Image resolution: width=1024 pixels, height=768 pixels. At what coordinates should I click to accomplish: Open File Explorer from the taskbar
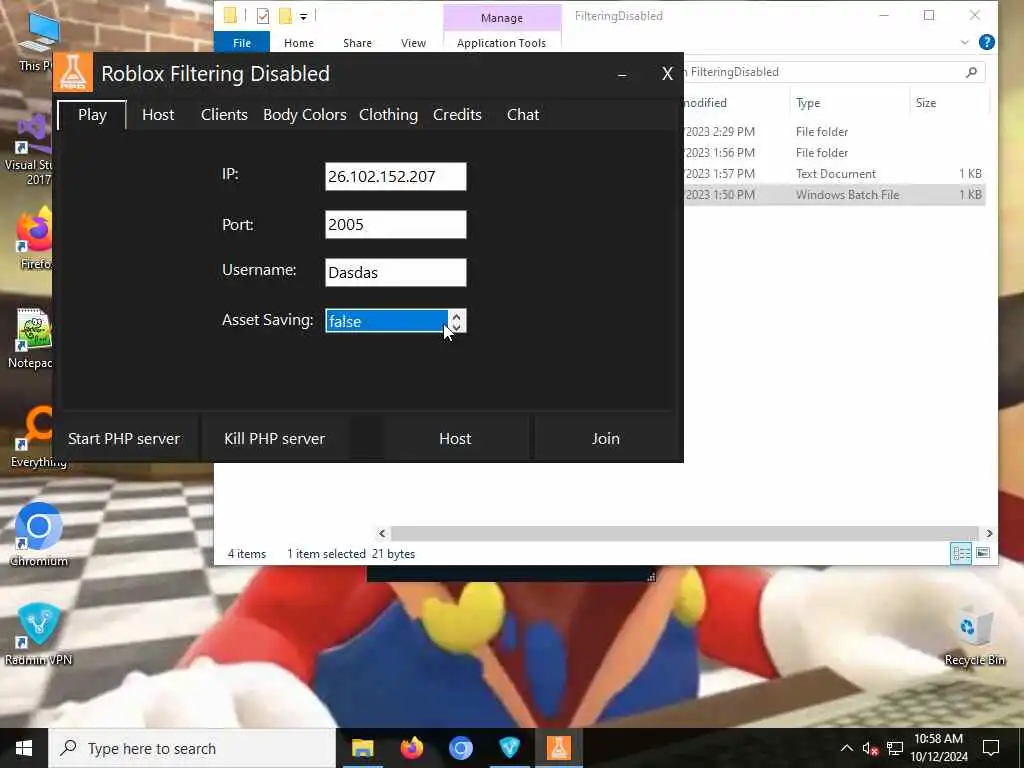click(x=362, y=748)
